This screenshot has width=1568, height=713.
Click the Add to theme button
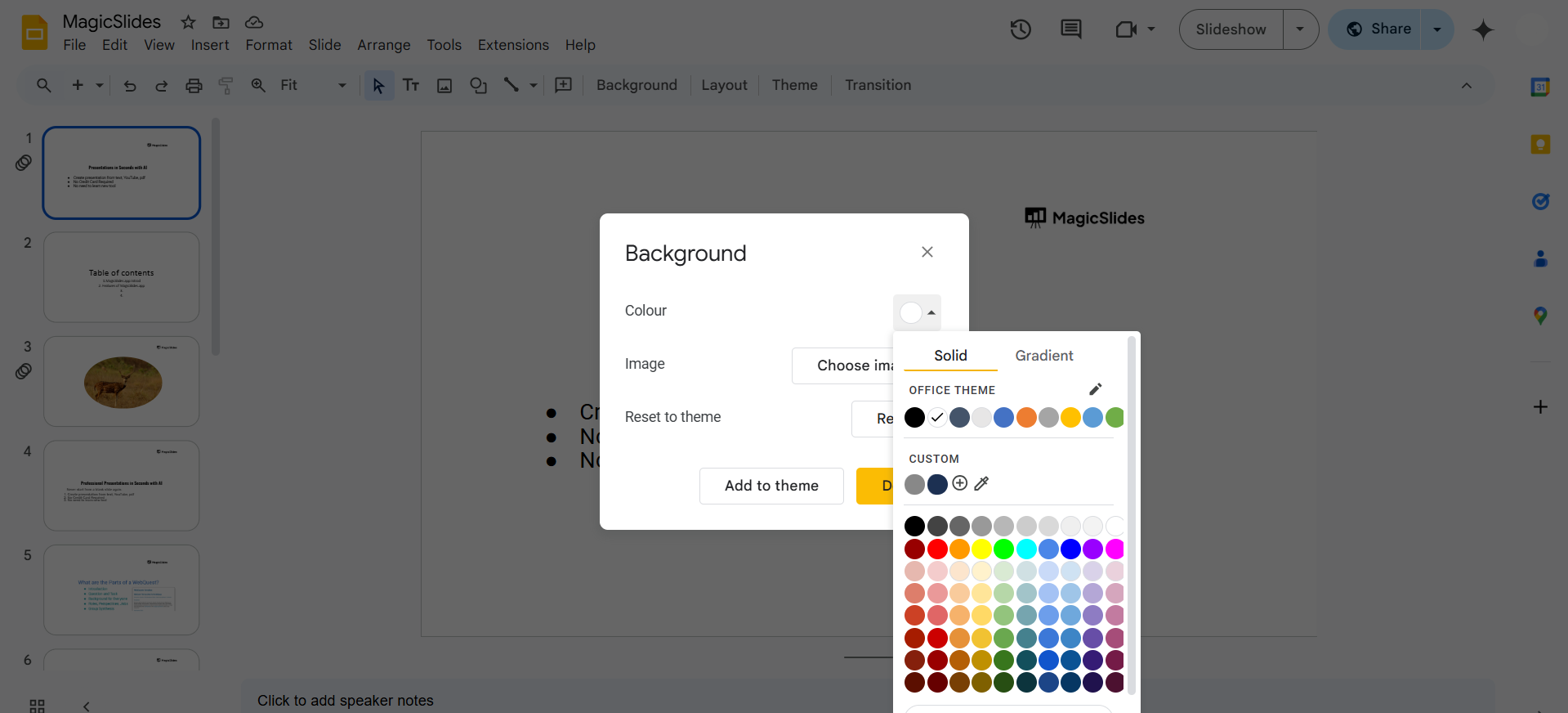pyautogui.click(x=771, y=486)
